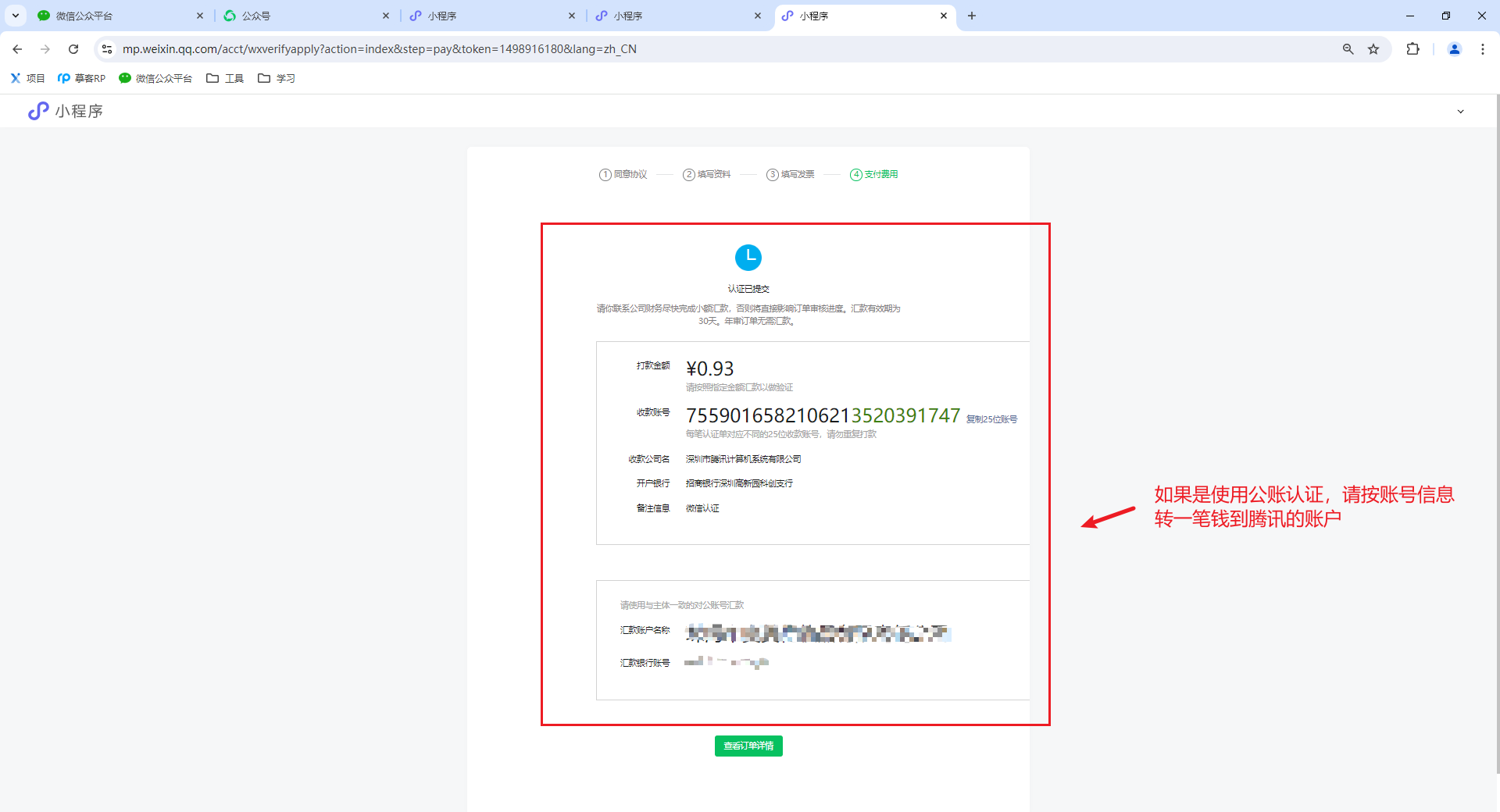This screenshot has height=812, width=1500.
Task: Click step 2 填写资料
Action: (x=706, y=174)
